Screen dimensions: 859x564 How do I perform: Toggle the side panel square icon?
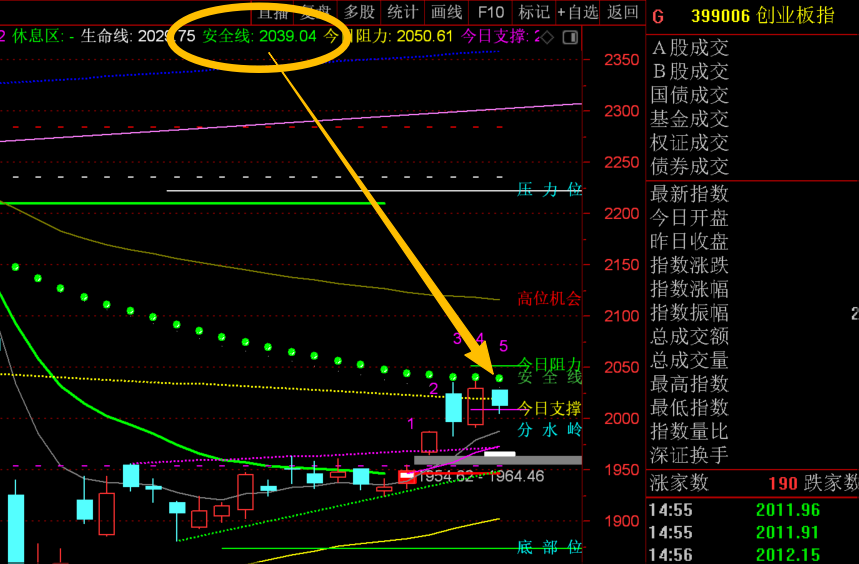pyautogui.click(x=570, y=37)
